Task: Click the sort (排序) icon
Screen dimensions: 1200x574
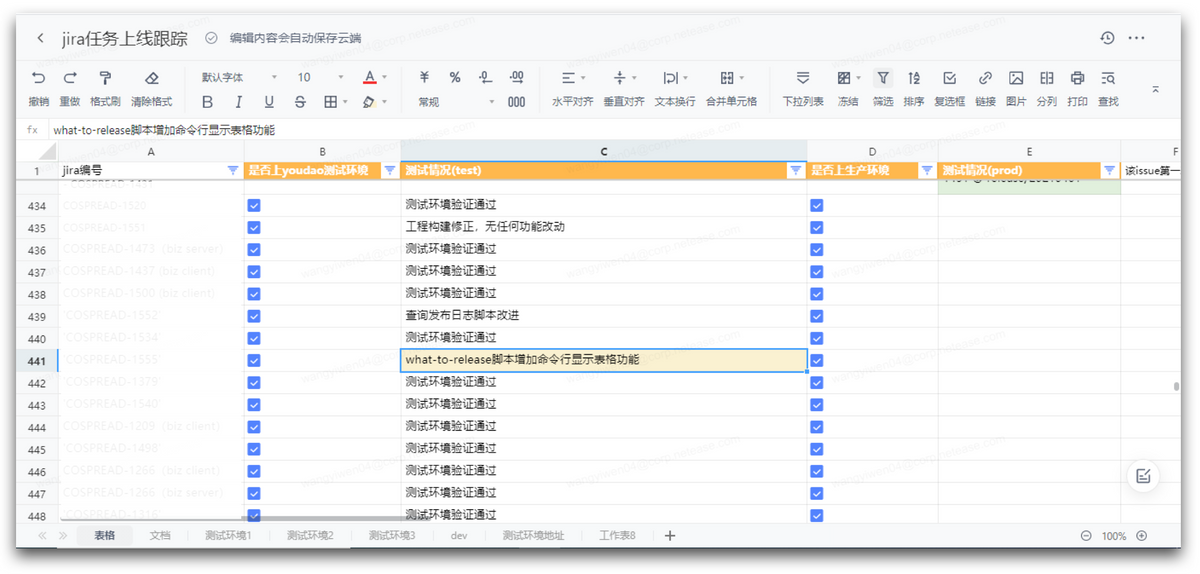Action: [x=914, y=78]
